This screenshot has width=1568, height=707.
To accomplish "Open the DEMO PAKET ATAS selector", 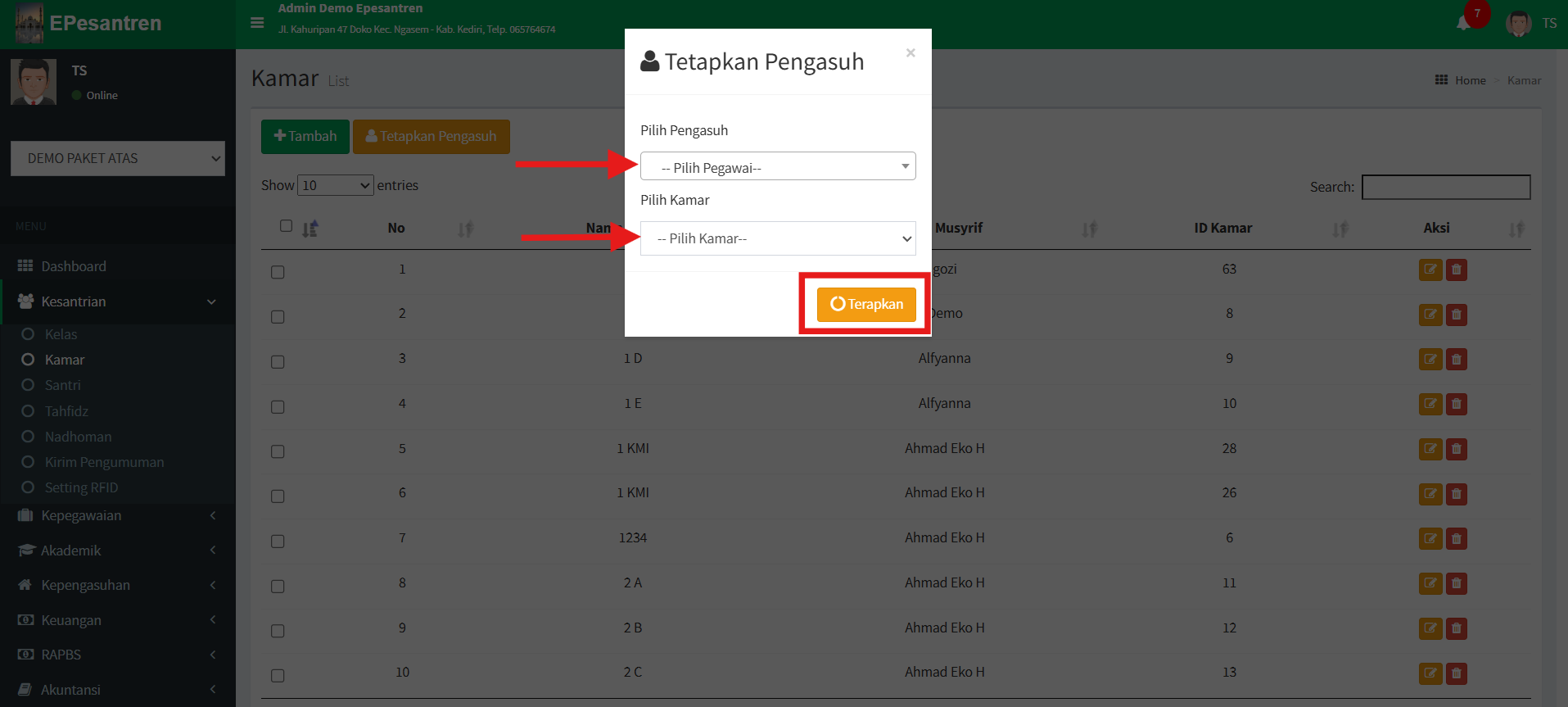I will [x=118, y=158].
